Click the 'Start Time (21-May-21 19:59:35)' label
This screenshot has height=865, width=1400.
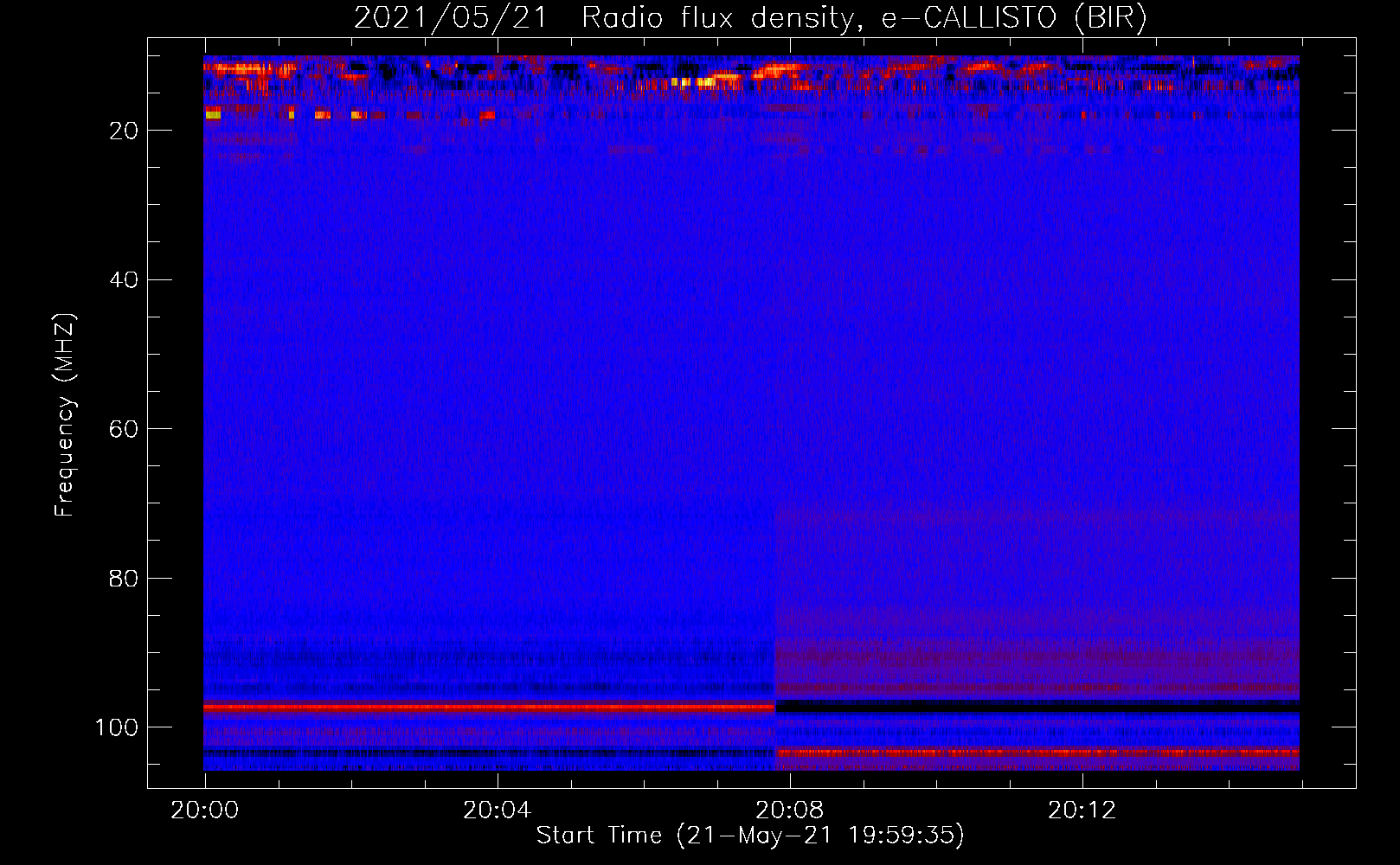[750, 836]
